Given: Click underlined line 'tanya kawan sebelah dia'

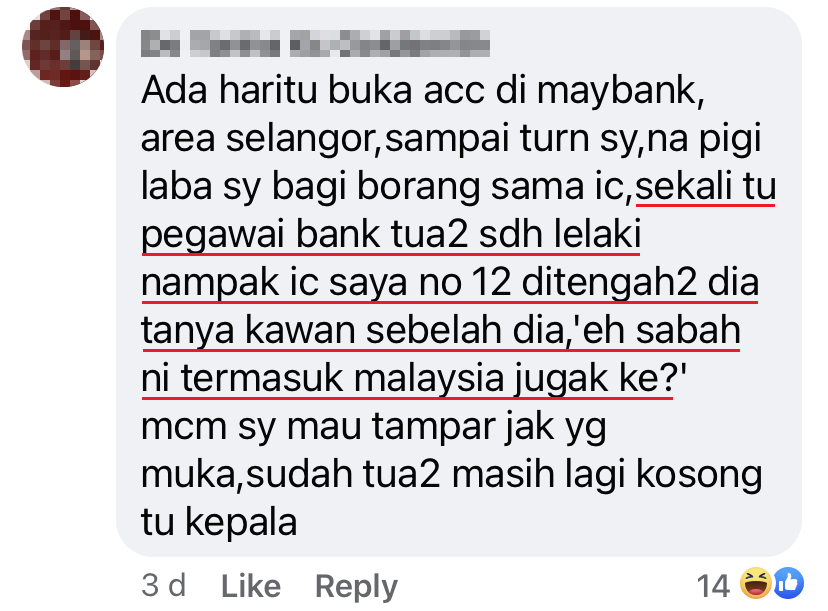Looking at the screenshot, I should 353,331.
